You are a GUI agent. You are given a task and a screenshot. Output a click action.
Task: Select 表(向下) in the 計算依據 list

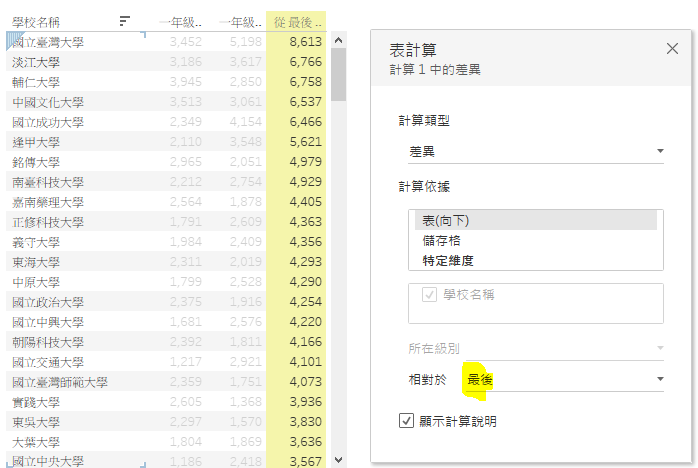pos(536,220)
